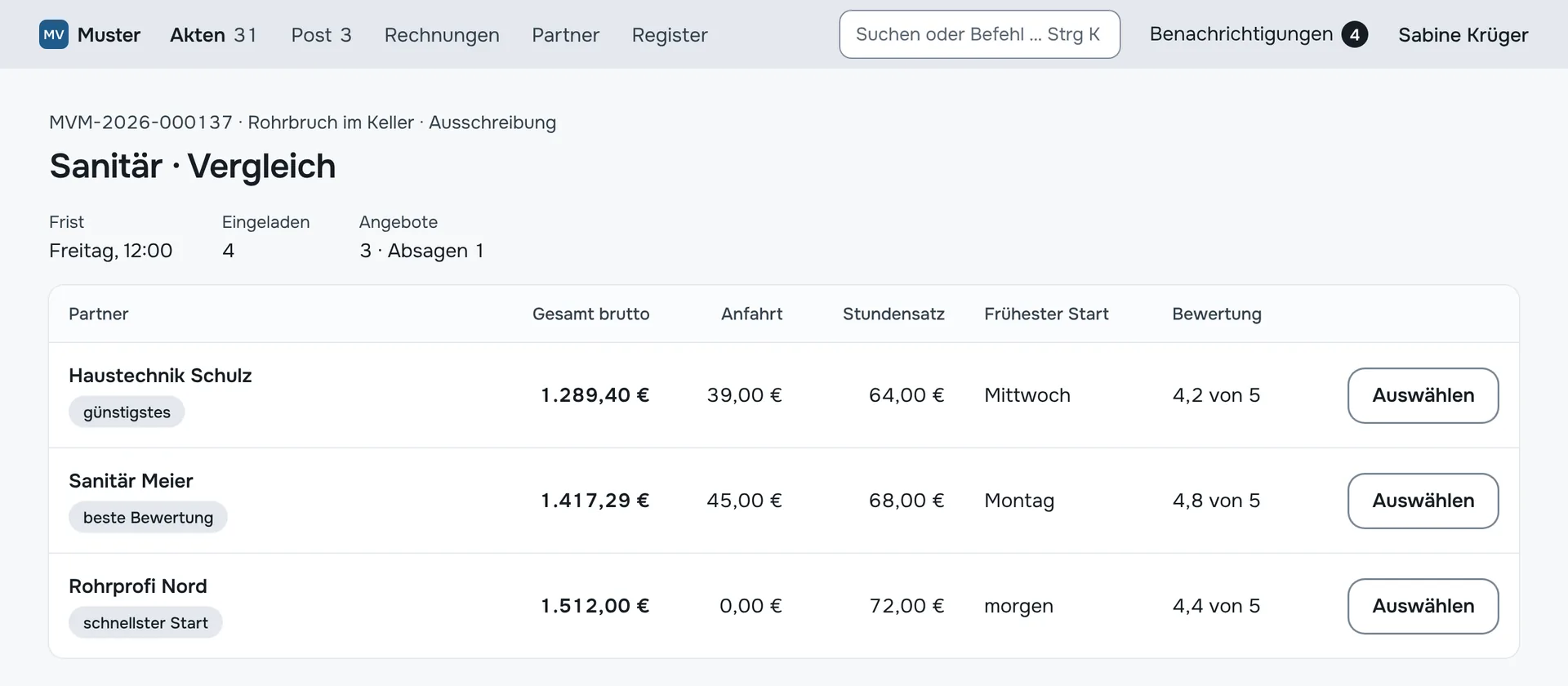Open the Akten tab
This screenshot has height=686, width=1568.
tap(213, 34)
